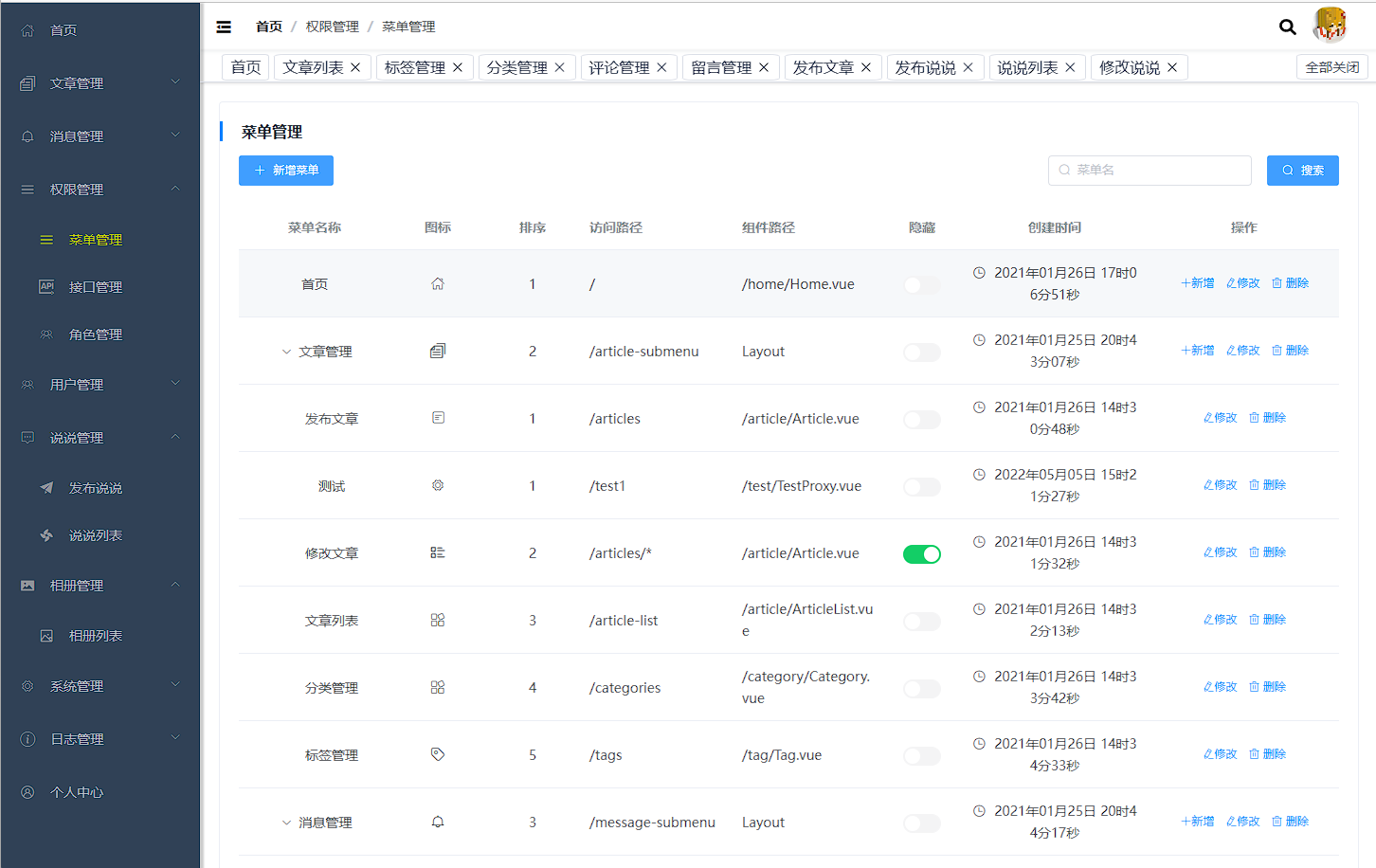The width and height of the screenshot is (1376, 868).
Task: Click 删除 link for 分类管理 row
Action: [1267, 687]
